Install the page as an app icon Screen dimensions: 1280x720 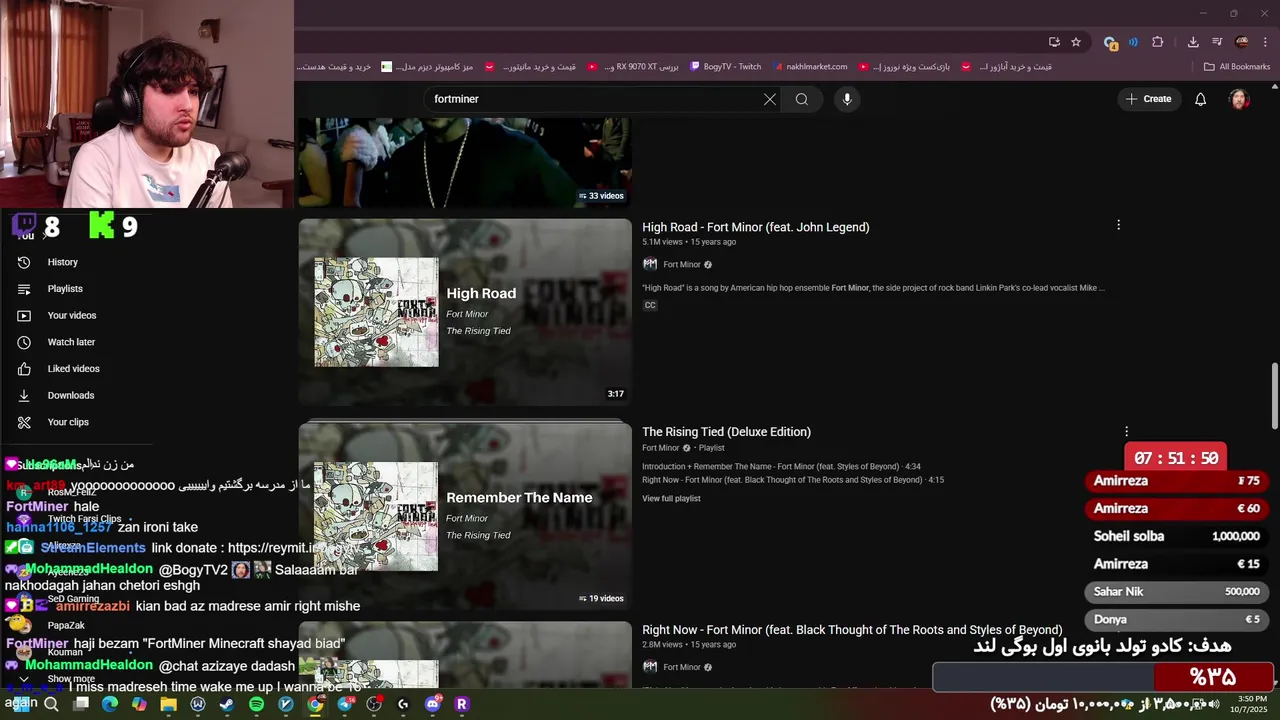point(1054,42)
